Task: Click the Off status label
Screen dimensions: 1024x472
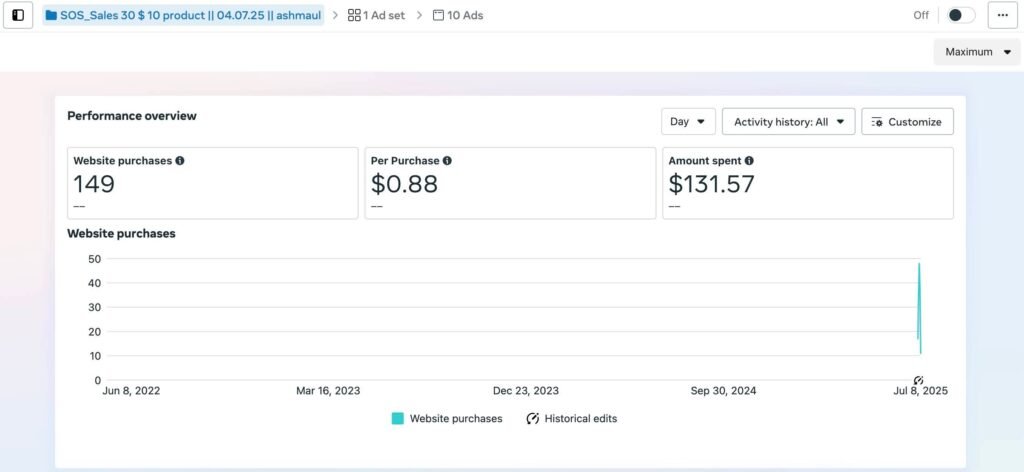Action: point(921,15)
